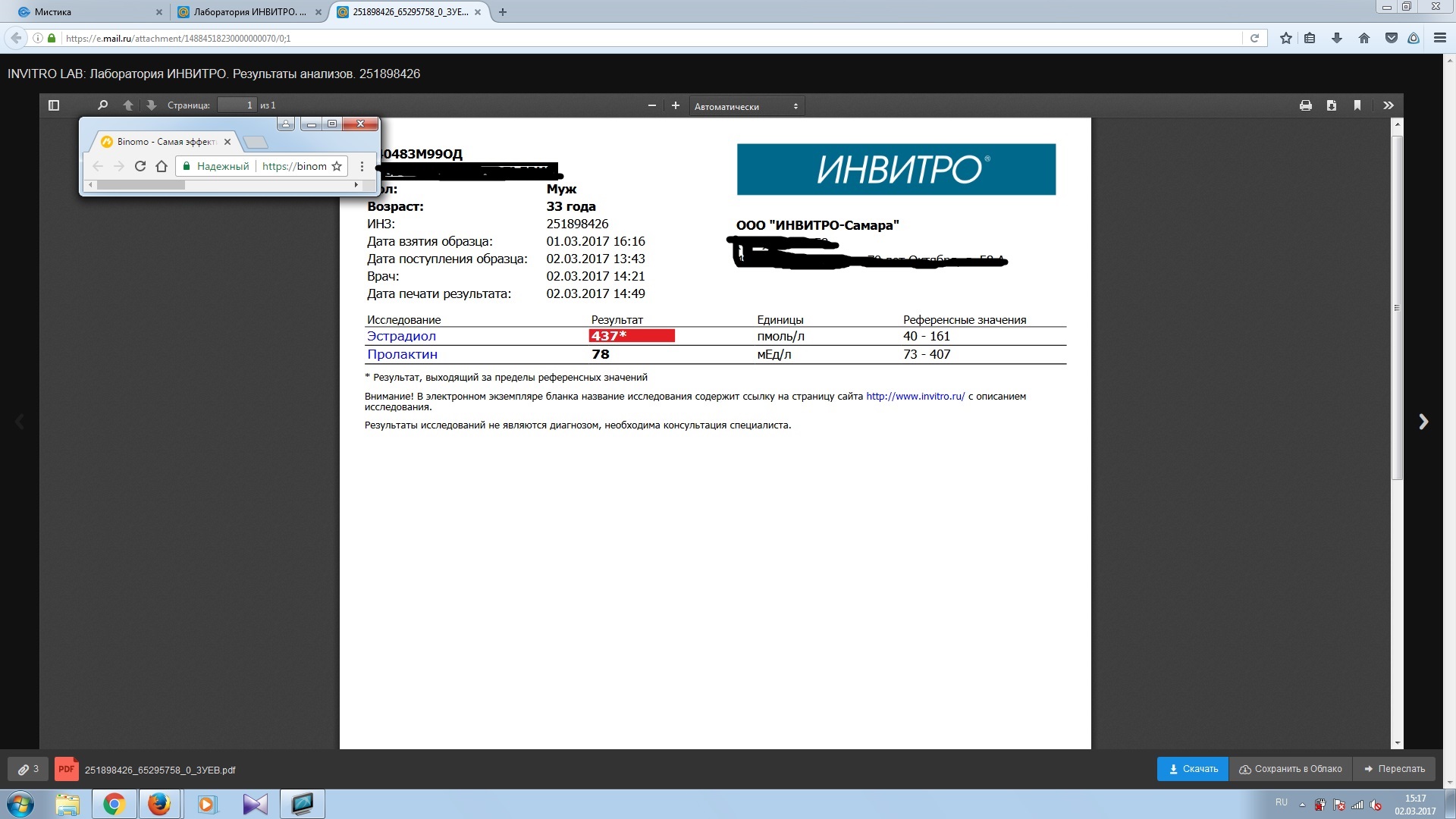The image size is (1456, 819).
Task: Show next attachment with right arrow
Action: click(x=1423, y=422)
